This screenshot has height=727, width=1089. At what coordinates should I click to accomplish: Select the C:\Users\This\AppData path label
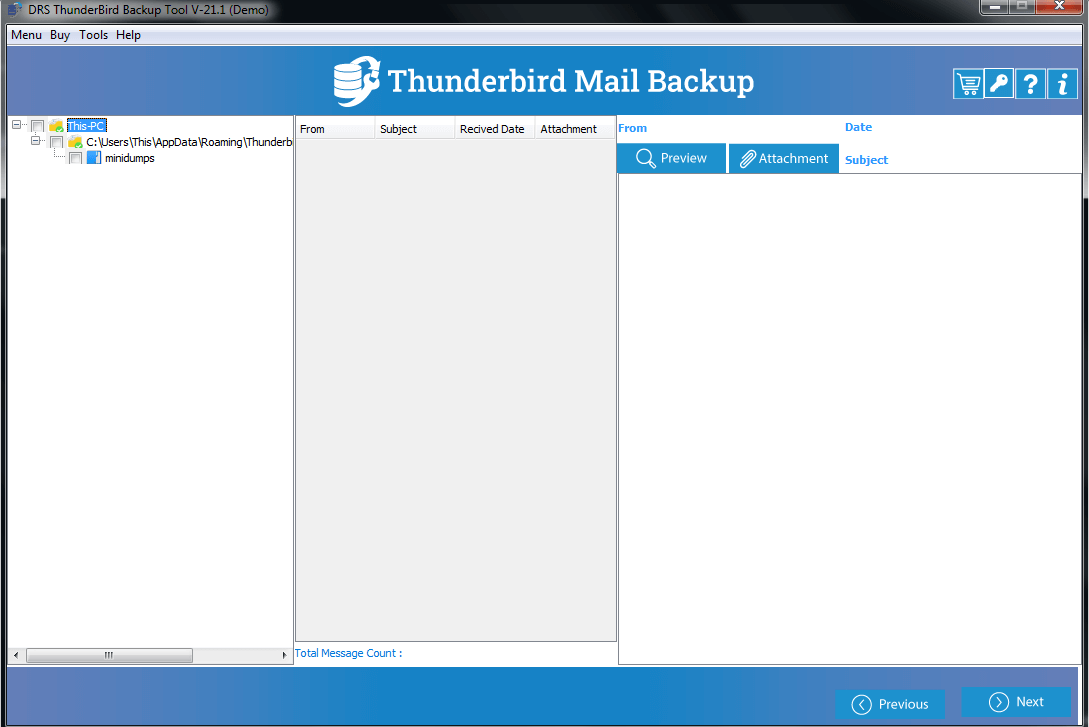189,142
